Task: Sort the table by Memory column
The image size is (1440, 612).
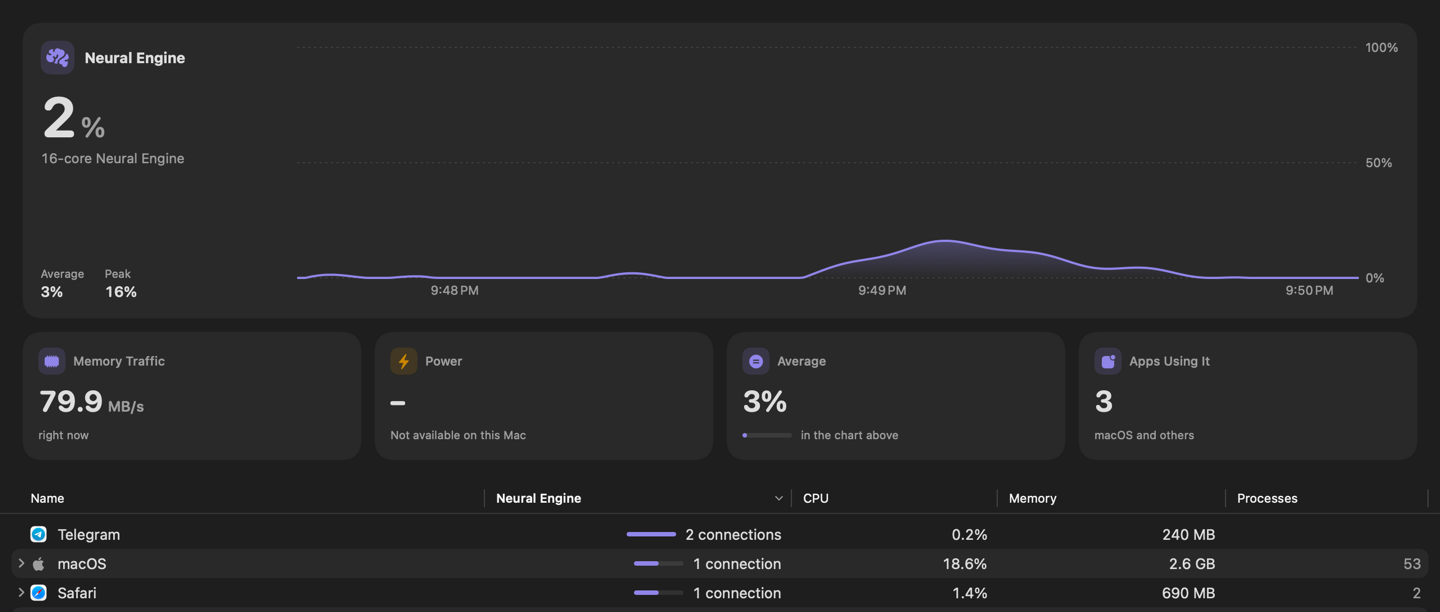Action: 1033,498
